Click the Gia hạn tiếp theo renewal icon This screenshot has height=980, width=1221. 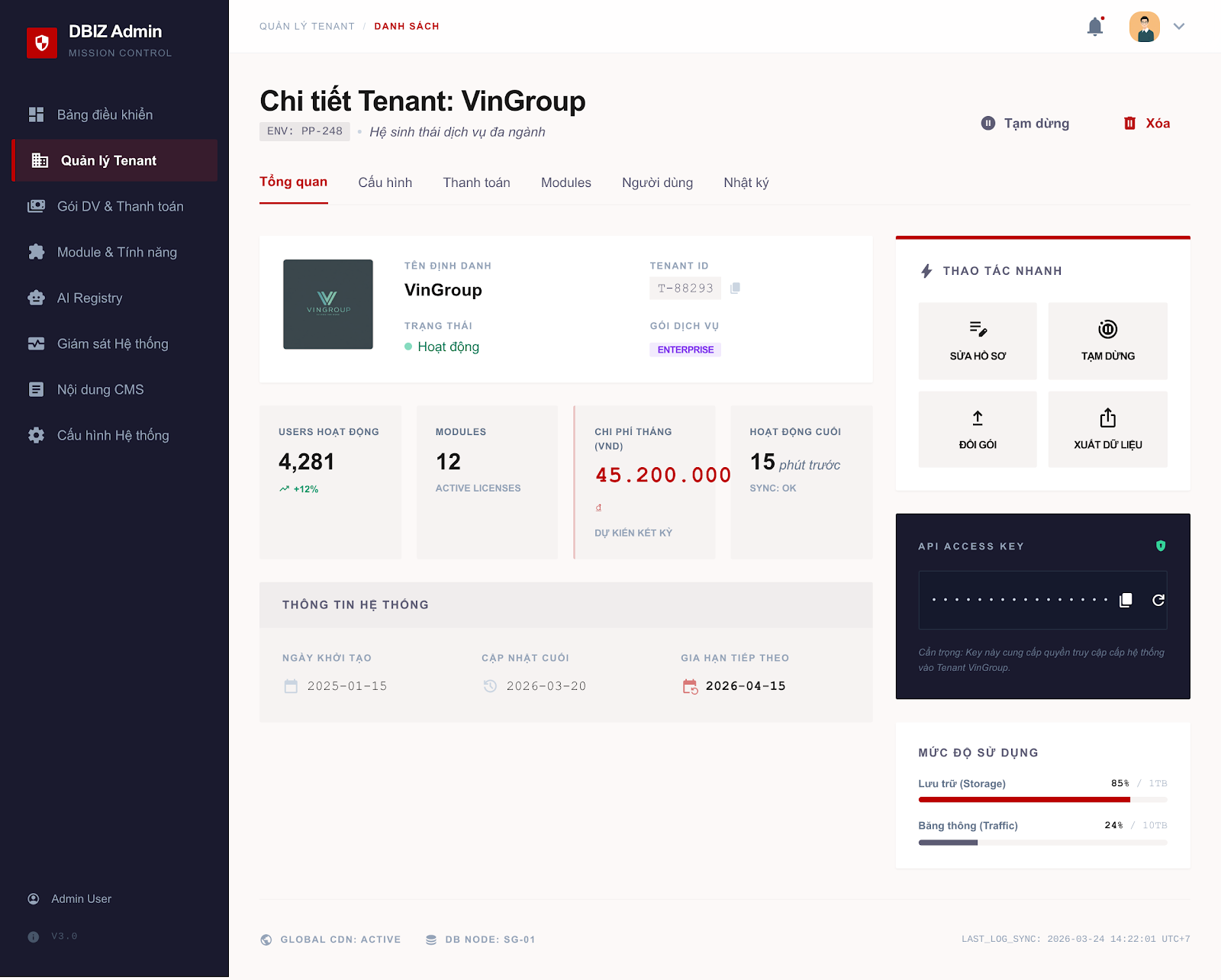point(690,686)
